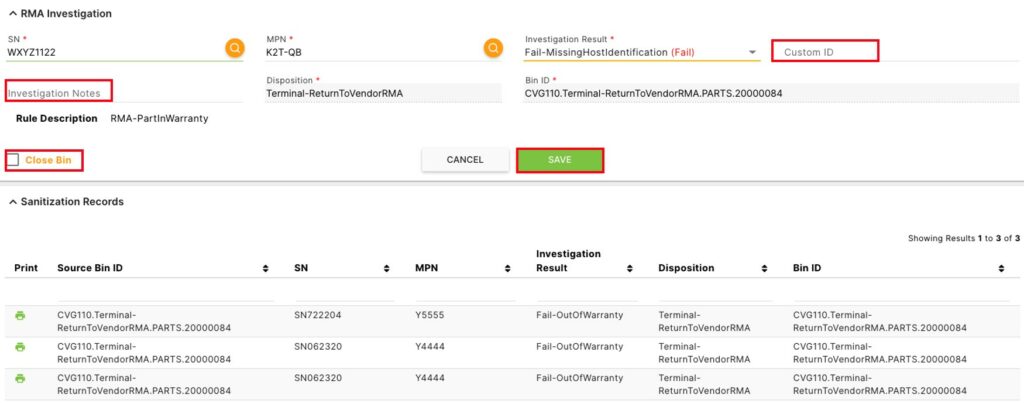Open the Investigation Result dropdown
The image size is (1024, 403).
pyautogui.click(x=753, y=53)
